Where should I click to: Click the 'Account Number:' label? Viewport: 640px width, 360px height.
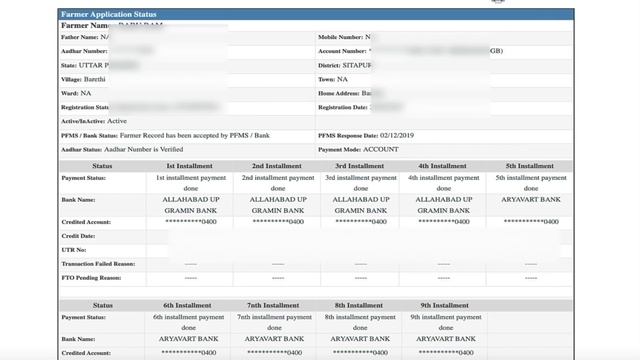342,51
